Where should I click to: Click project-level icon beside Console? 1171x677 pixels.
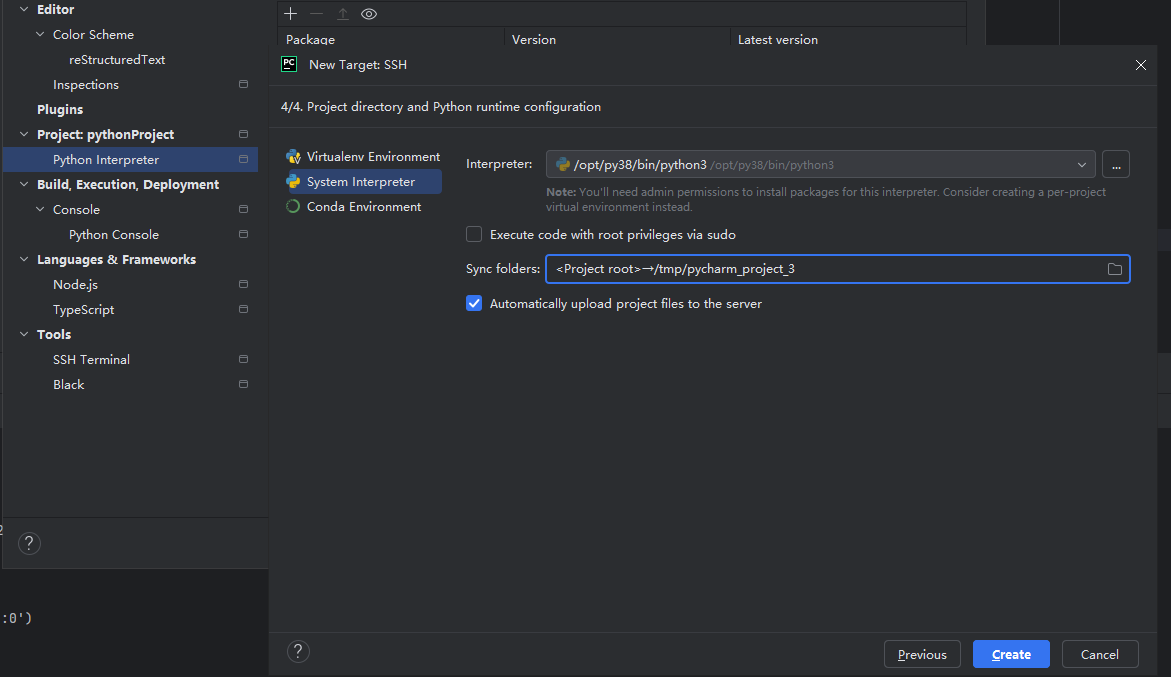point(243,210)
